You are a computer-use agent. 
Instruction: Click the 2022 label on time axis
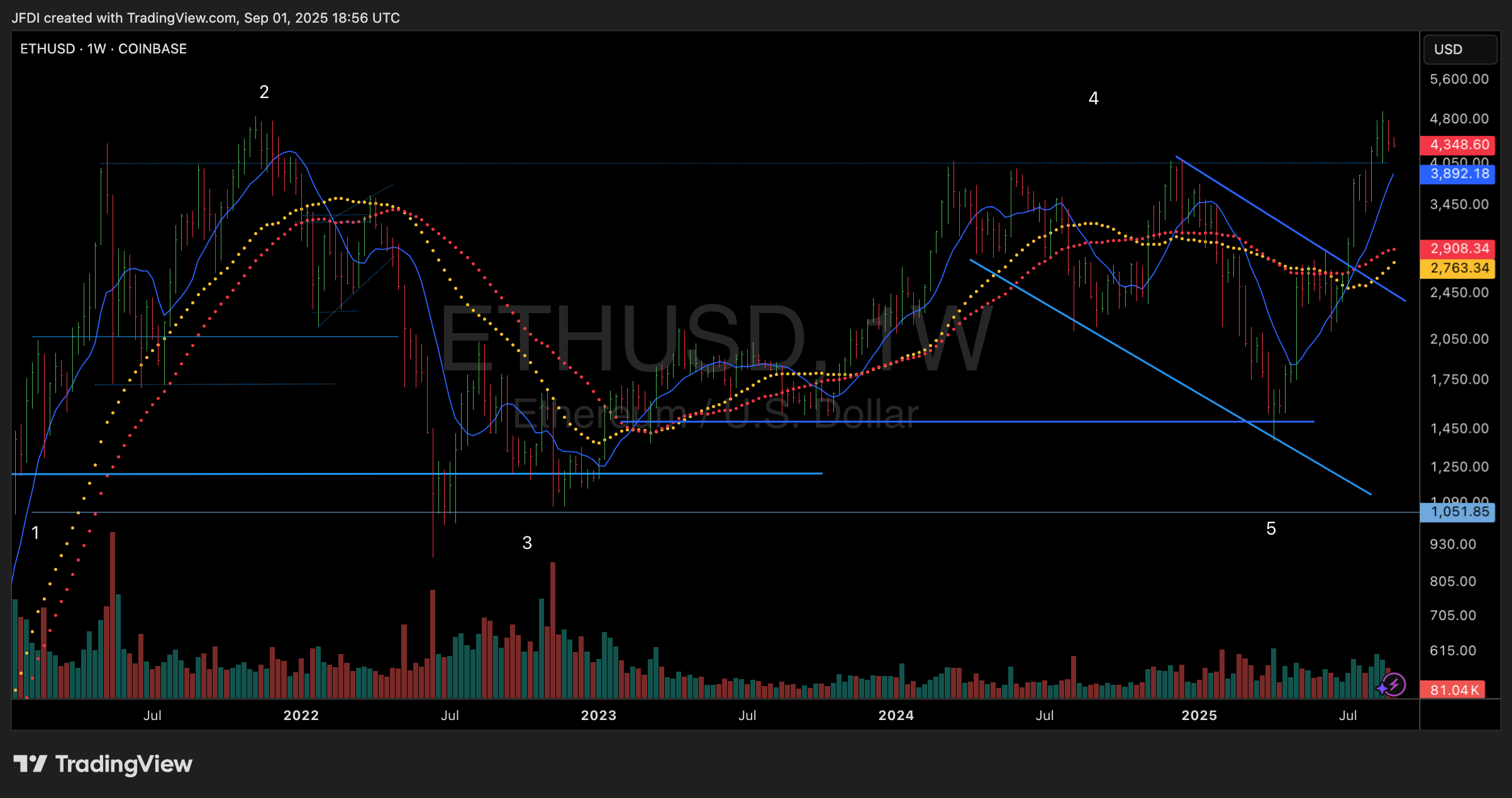coord(301,716)
